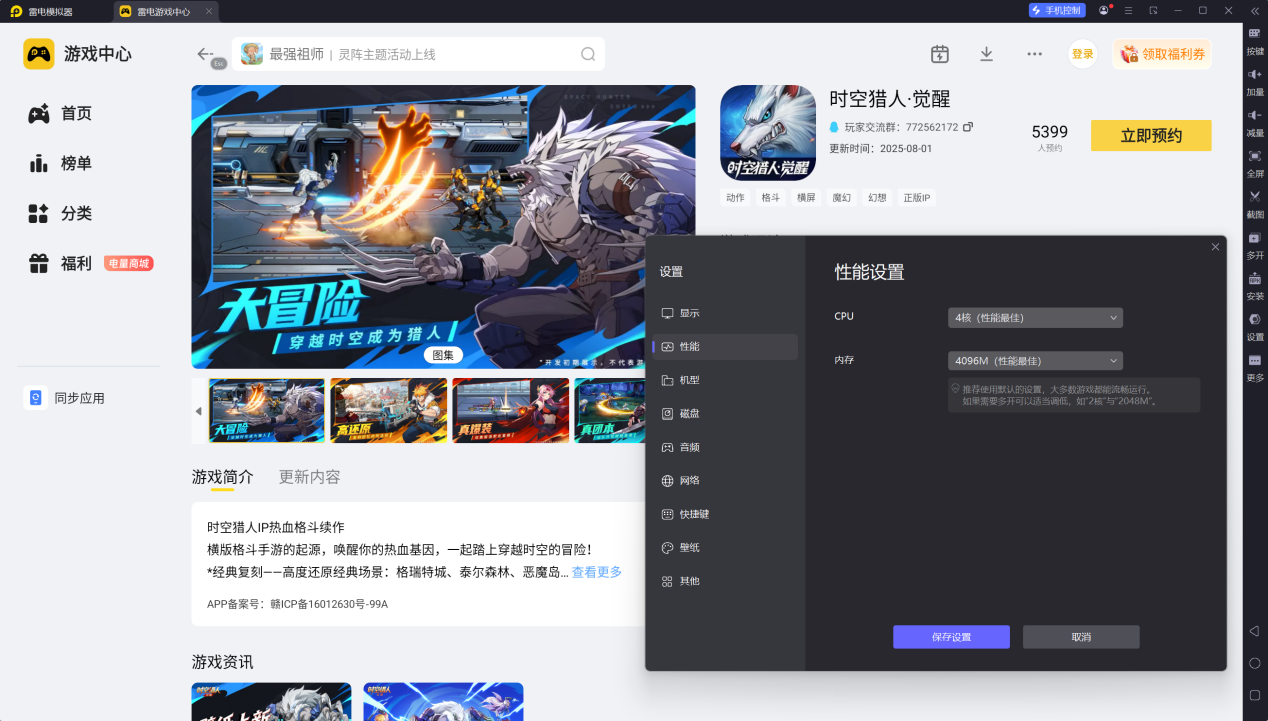Open the CPU cores dropdown
This screenshot has width=1268, height=721.
coord(1035,318)
